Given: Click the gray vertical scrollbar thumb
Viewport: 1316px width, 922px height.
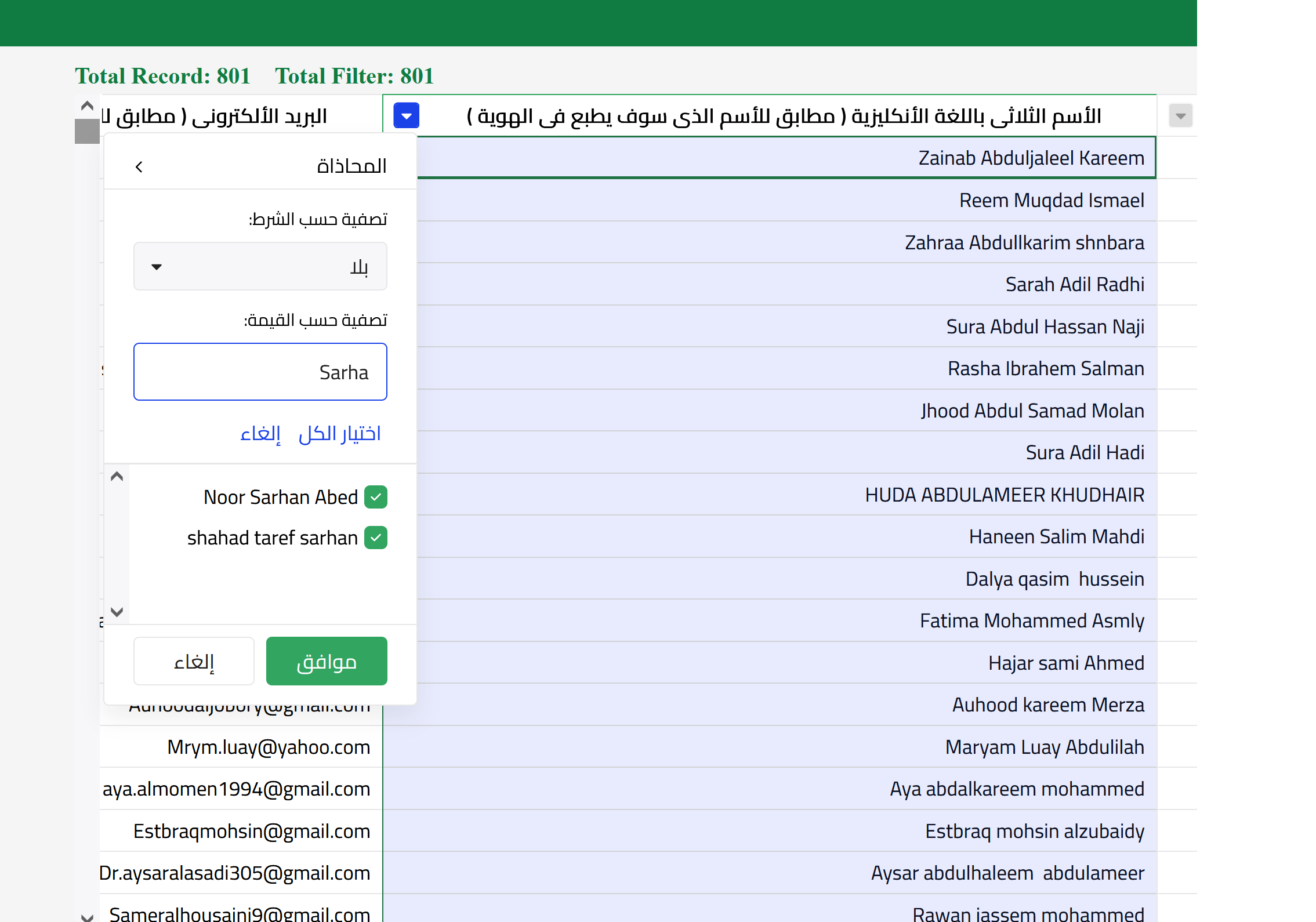Looking at the screenshot, I should coord(87,131).
